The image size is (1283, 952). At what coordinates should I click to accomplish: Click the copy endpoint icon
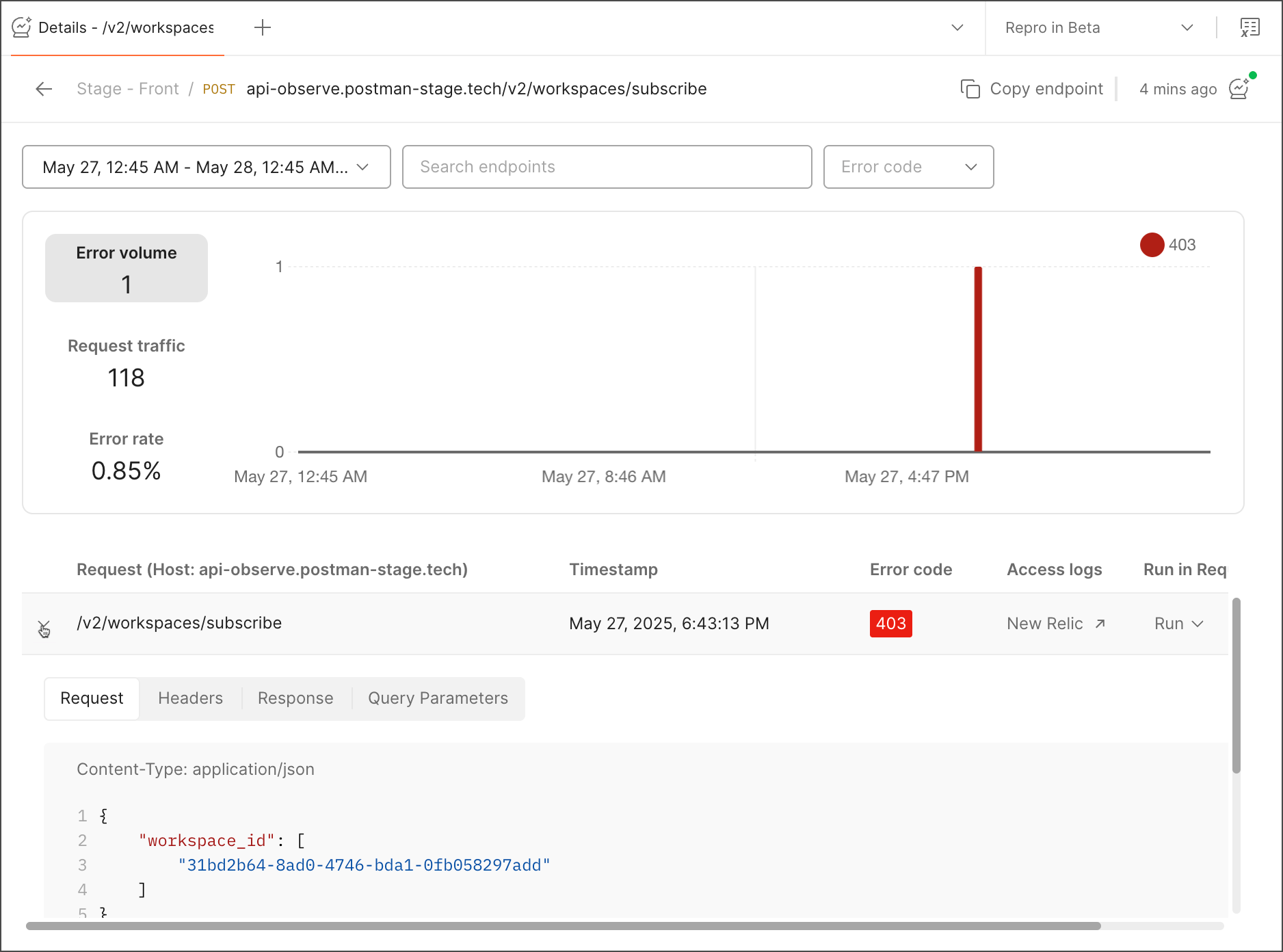pyautogui.click(x=970, y=89)
